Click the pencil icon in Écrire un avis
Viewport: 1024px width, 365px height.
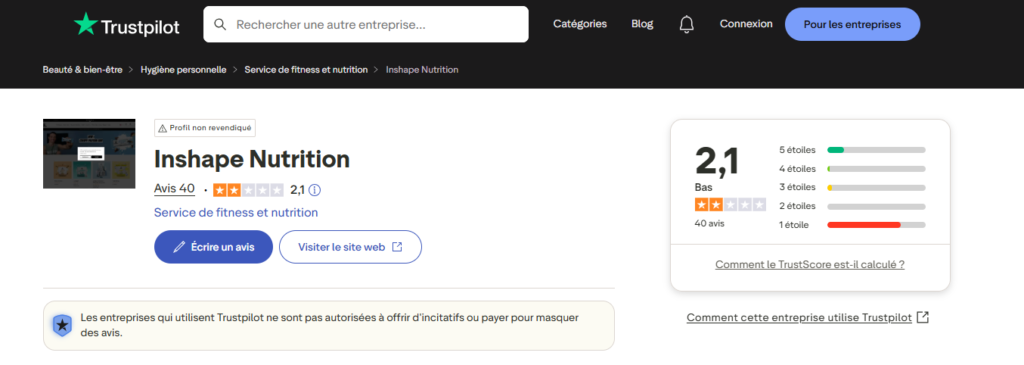click(x=179, y=247)
